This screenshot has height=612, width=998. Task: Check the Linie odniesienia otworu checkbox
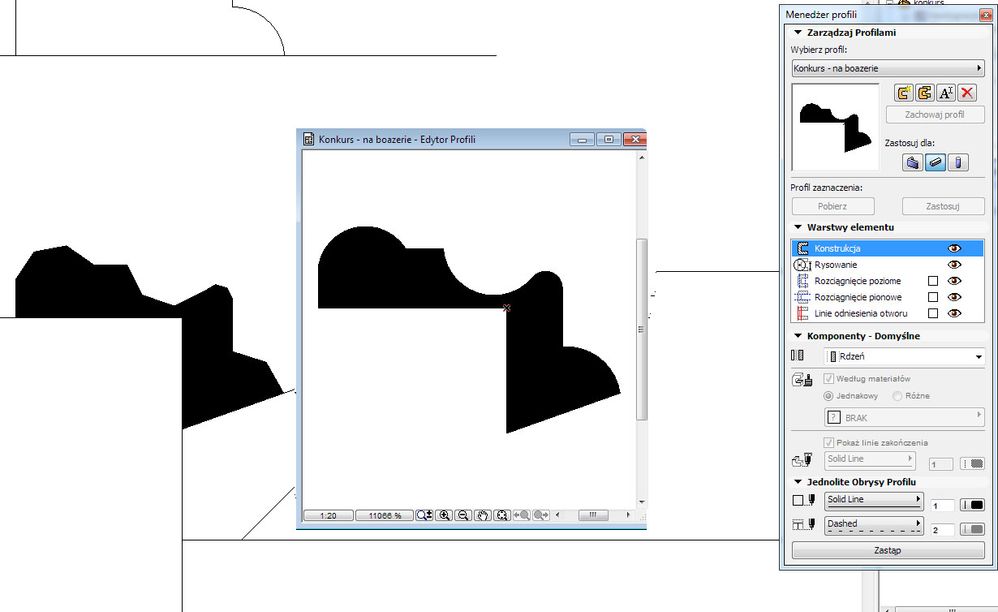pos(933,313)
